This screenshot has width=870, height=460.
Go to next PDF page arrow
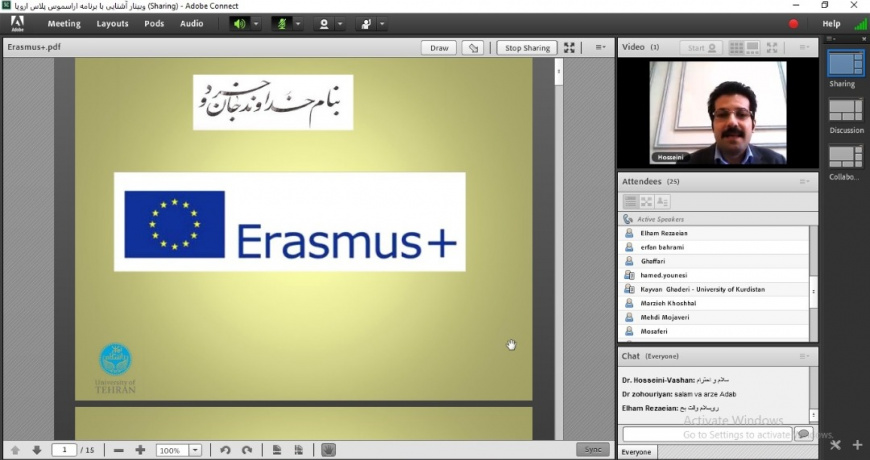pyautogui.click(x=37, y=450)
